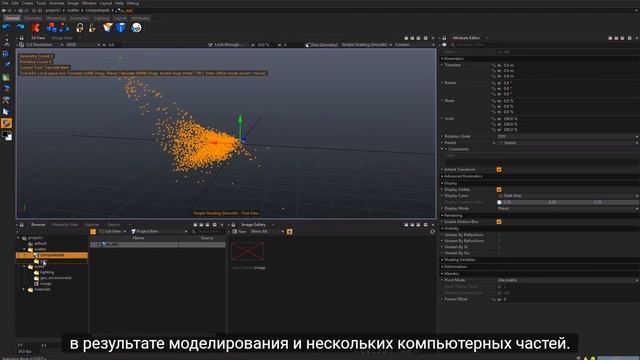This screenshot has height=360, width=640.
Task: Click the Display Custom Color slider
Action: pos(567,202)
